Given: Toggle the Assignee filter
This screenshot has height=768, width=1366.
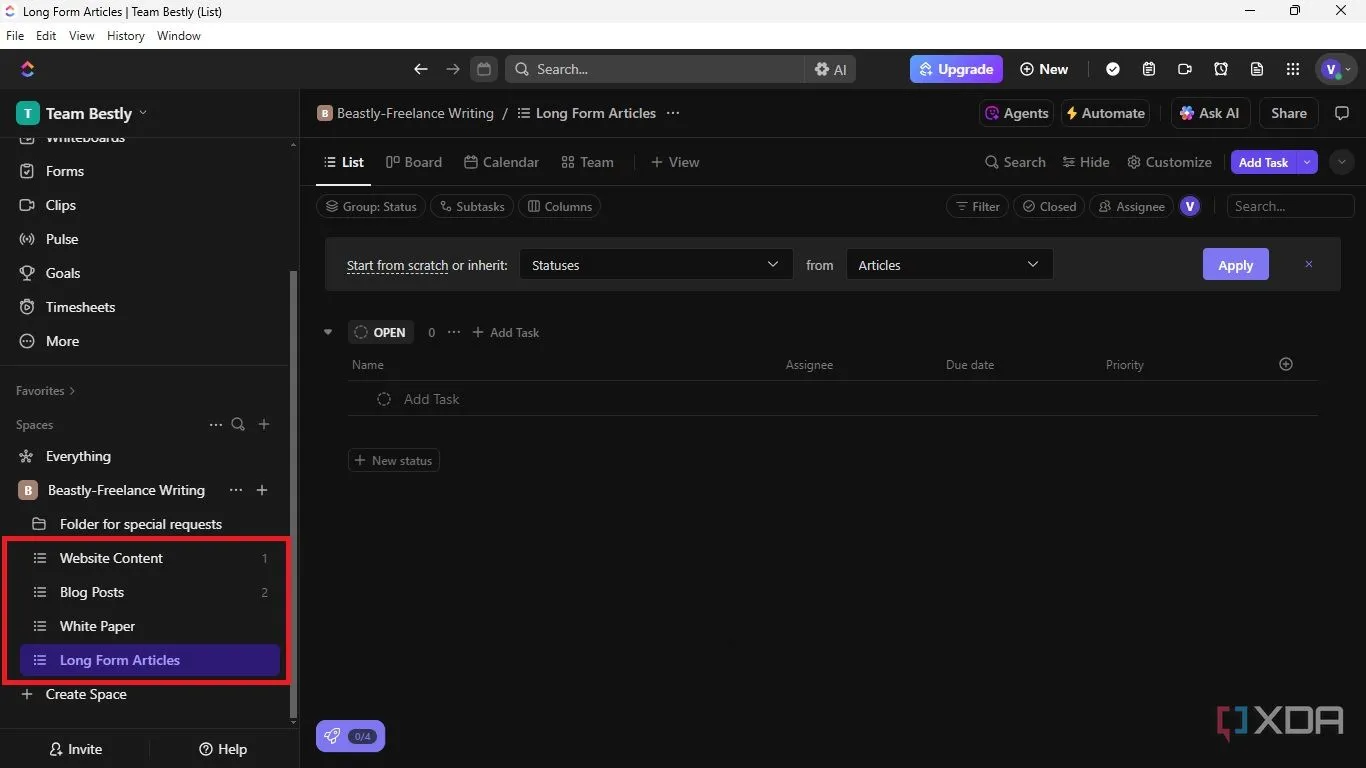Looking at the screenshot, I should (1132, 206).
